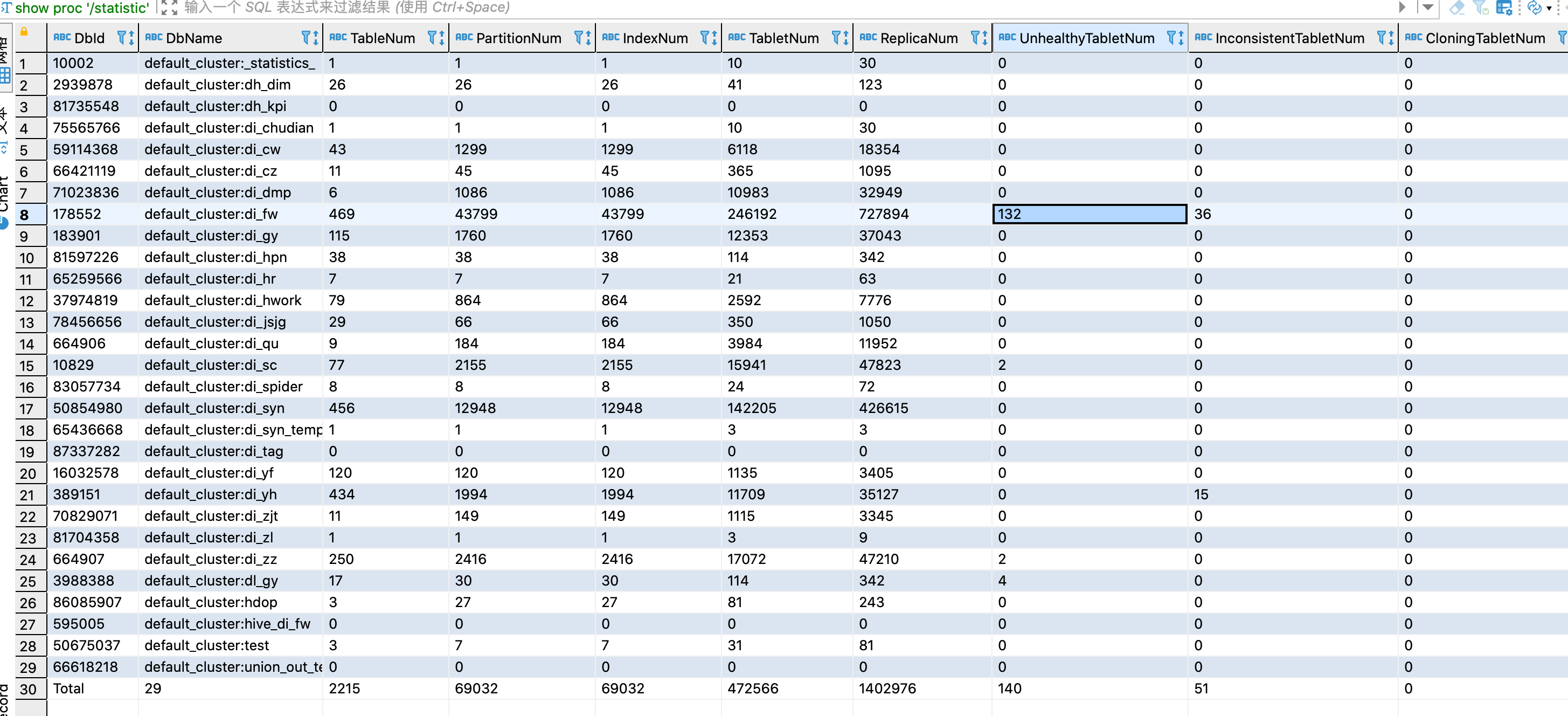The image size is (1568, 716).
Task: Toggle sort order on UnhealthyTabletNum column
Action: tap(1182, 38)
